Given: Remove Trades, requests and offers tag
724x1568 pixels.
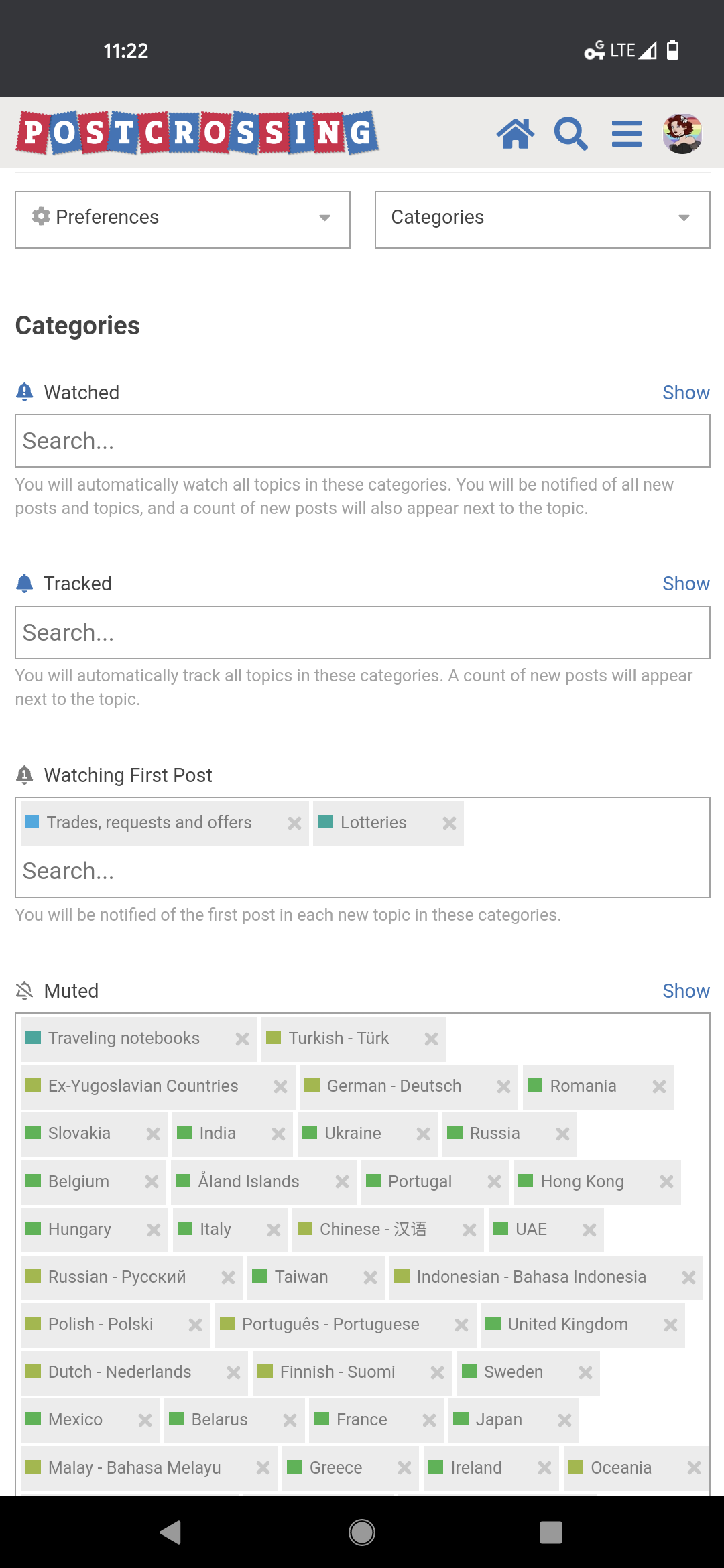Looking at the screenshot, I should point(294,823).
